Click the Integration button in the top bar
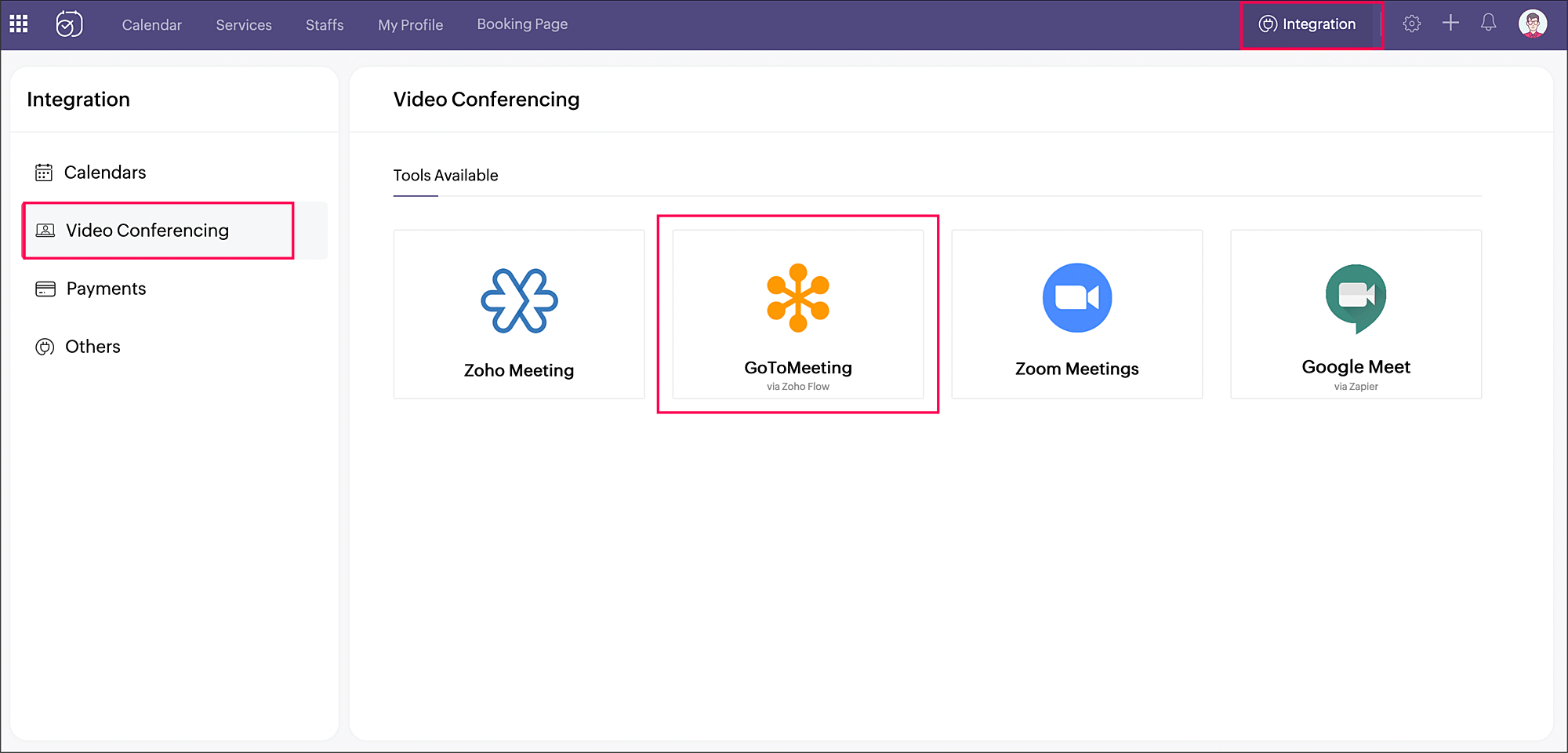 pos(1308,24)
